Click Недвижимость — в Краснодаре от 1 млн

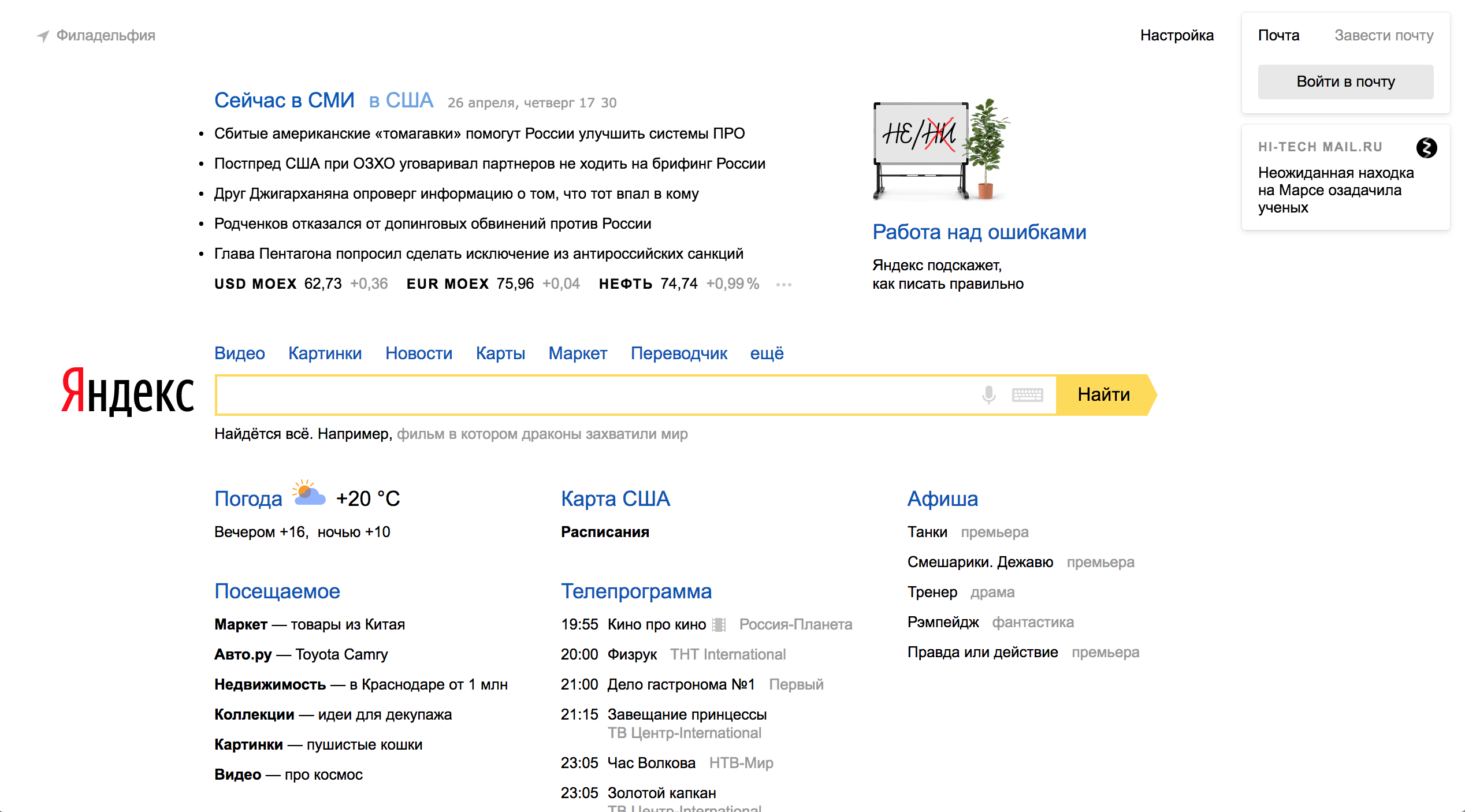(361, 684)
